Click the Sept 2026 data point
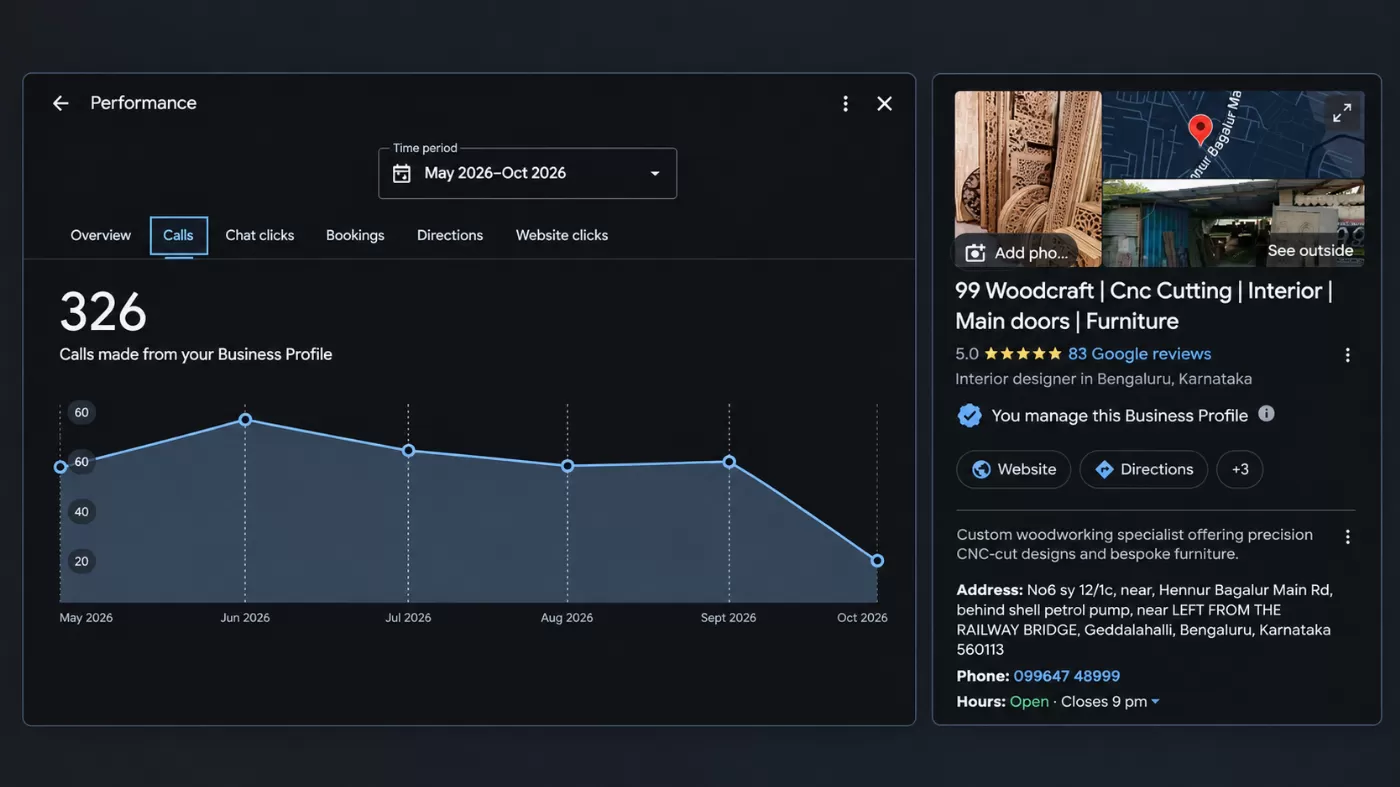This screenshot has height=787, width=1400. point(729,462)
